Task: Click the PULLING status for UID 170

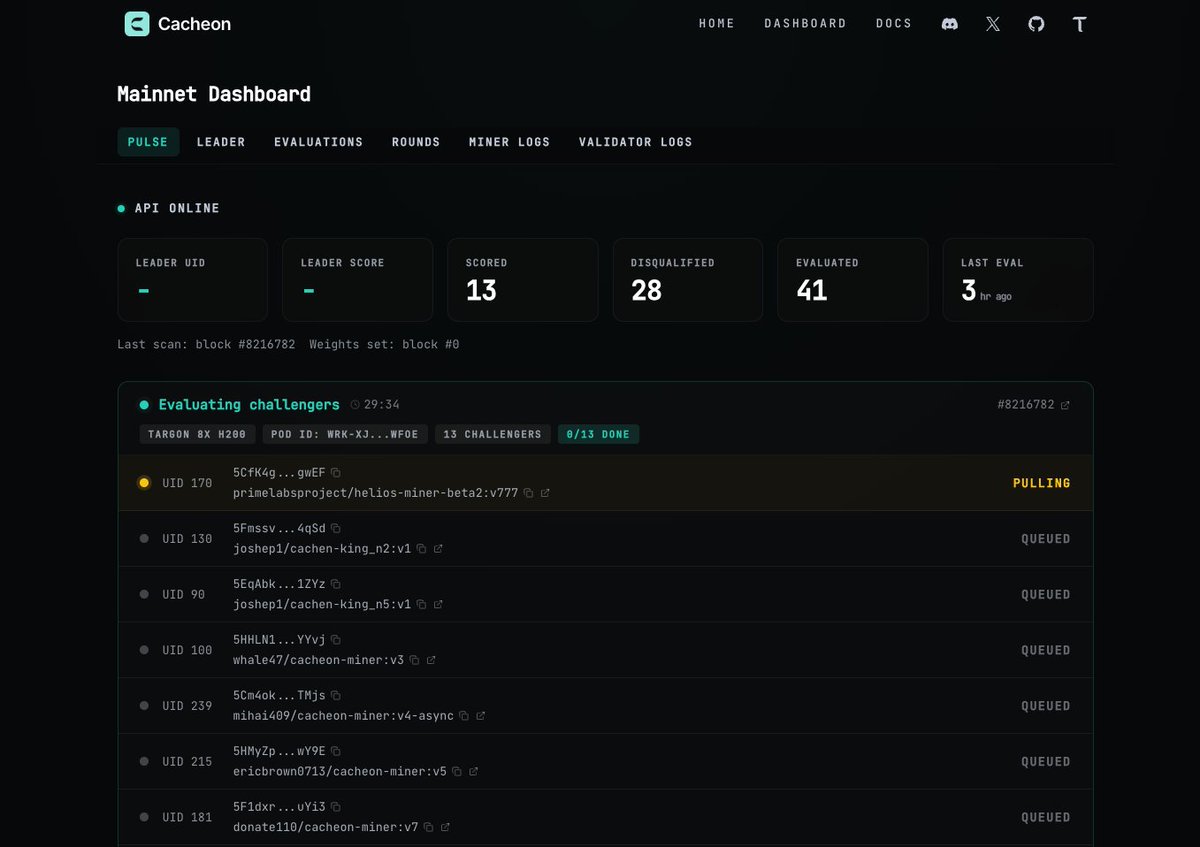Action: [x=1042, y=483]
